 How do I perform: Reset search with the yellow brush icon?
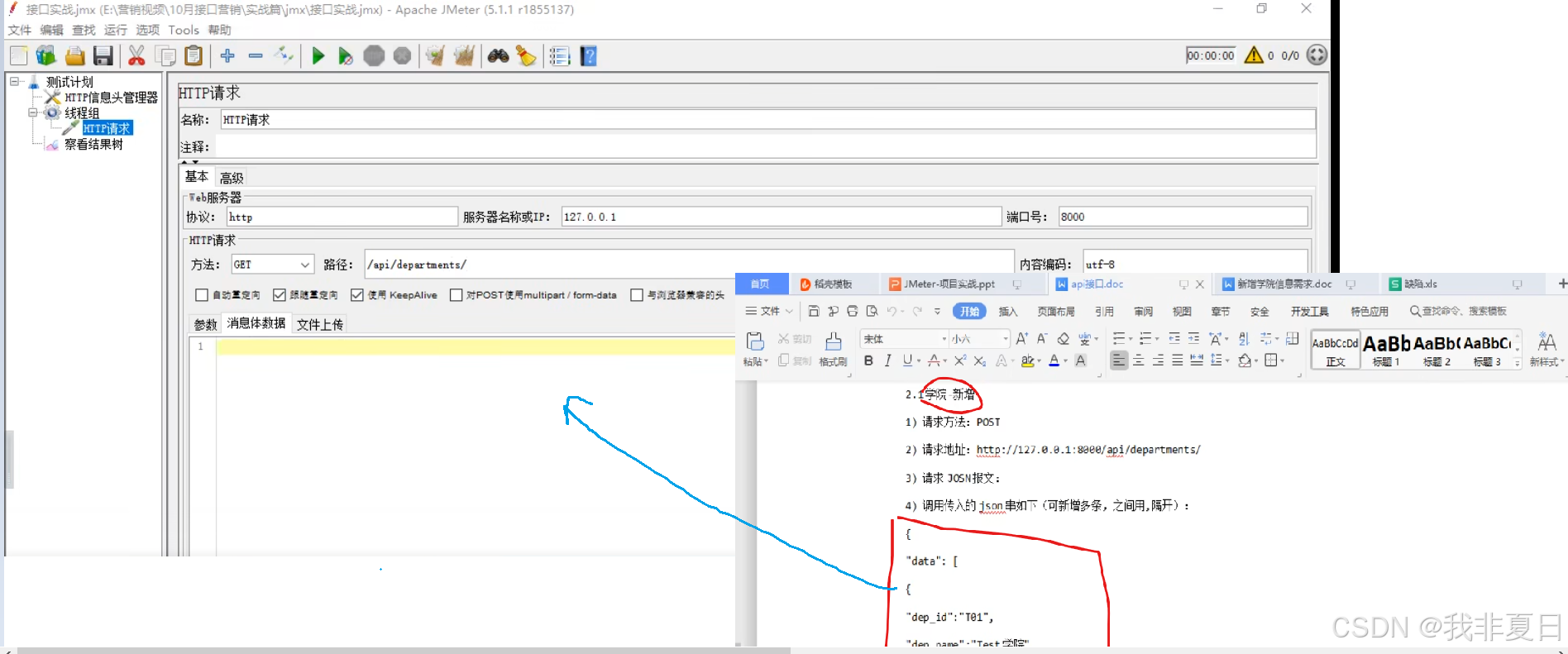click(526, 55)
